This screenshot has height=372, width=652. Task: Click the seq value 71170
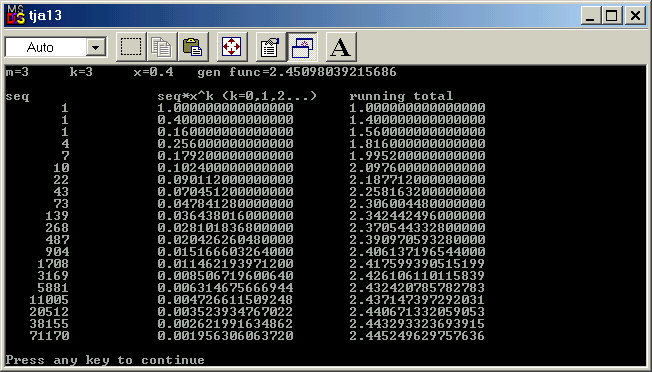pos(49,336)
